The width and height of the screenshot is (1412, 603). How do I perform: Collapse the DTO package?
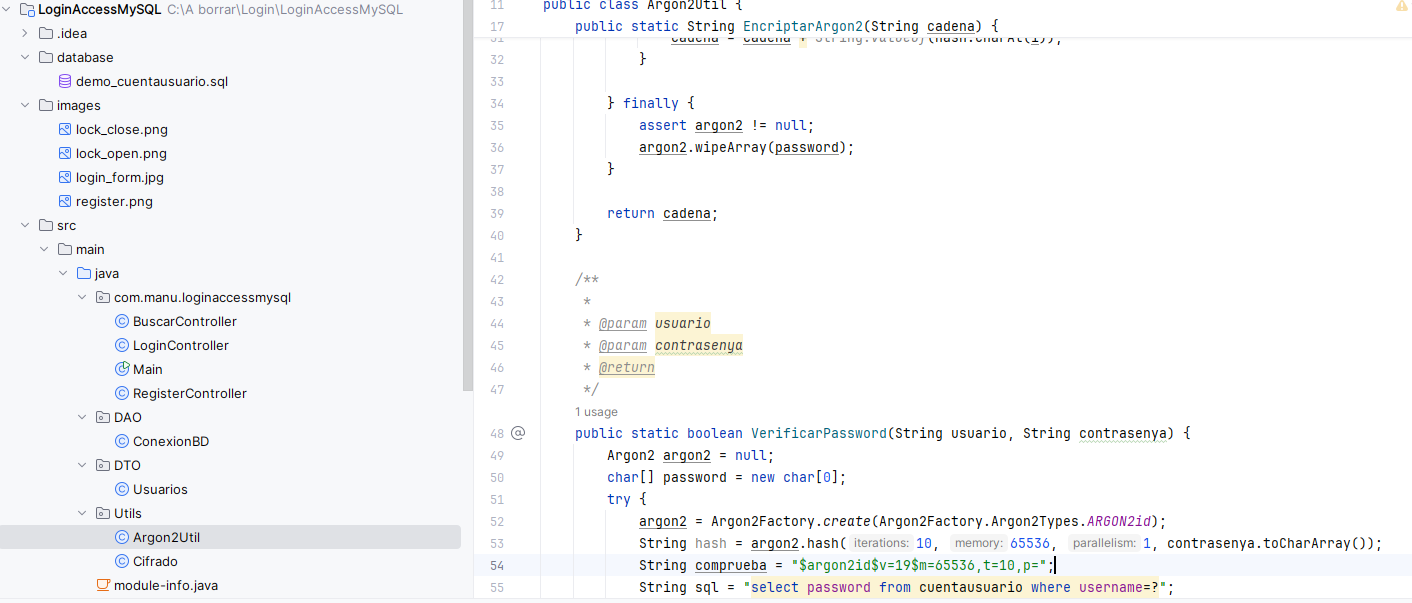(x=83, y=465)
